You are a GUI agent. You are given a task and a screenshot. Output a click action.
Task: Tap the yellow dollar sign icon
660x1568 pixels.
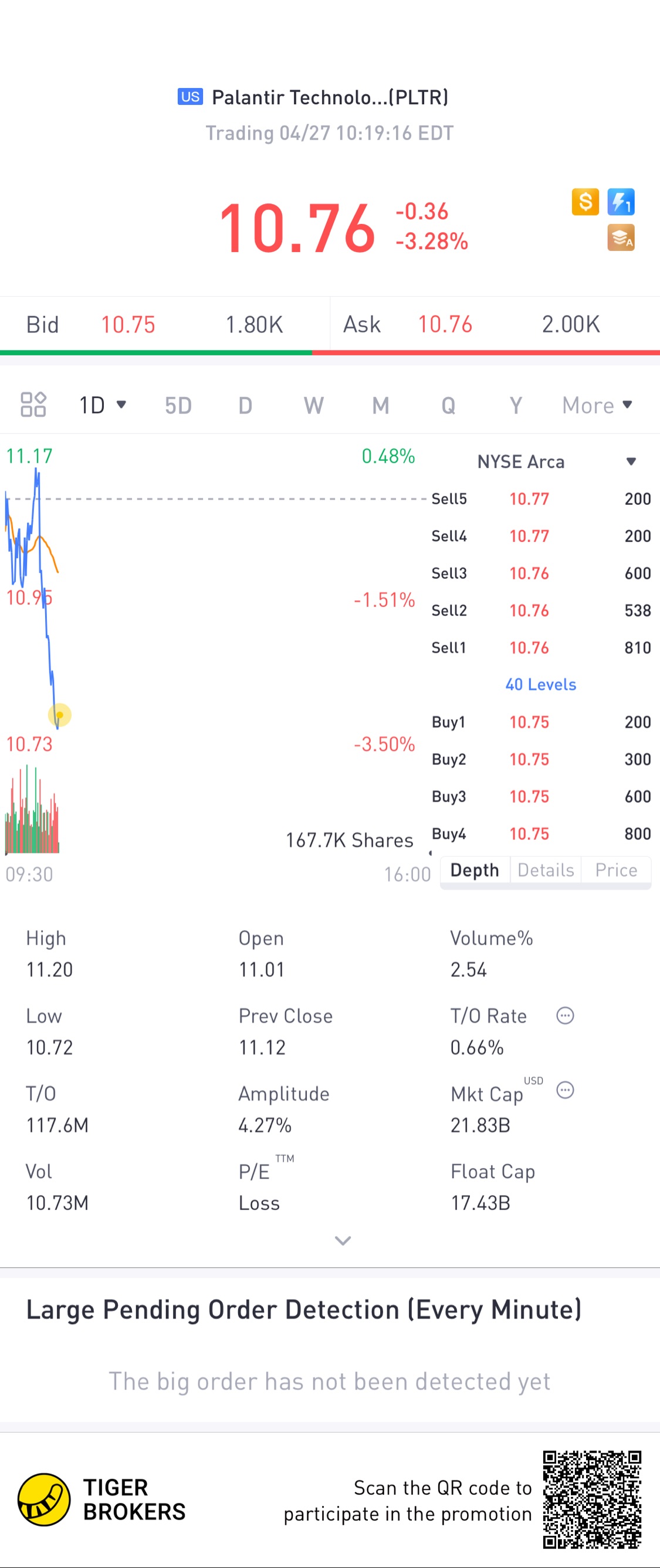[x=584, y=202]
